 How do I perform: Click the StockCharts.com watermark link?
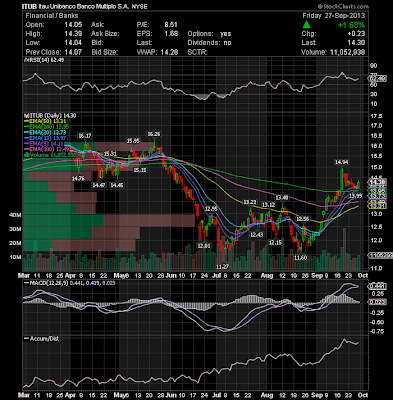click(x=343, y=6)
